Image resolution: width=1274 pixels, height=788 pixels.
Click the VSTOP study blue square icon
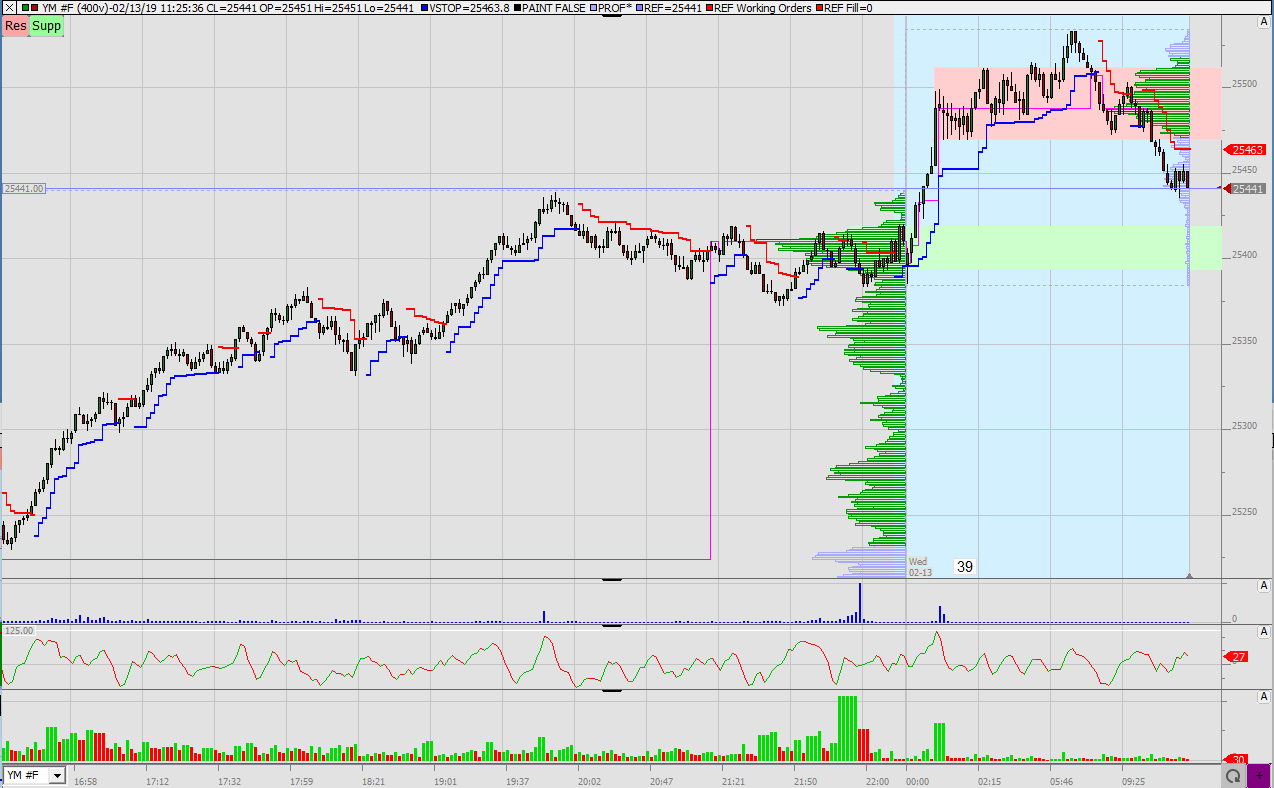tap(424, 8)
